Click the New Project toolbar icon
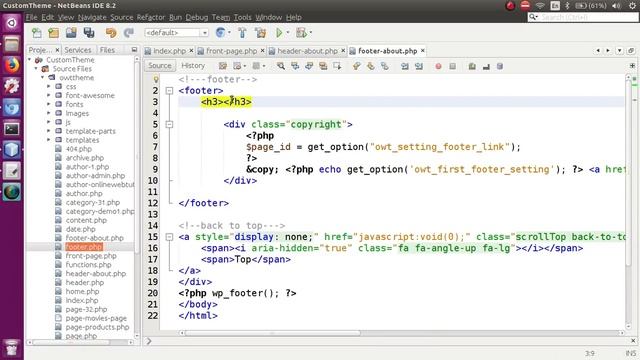 pos(53,33)
